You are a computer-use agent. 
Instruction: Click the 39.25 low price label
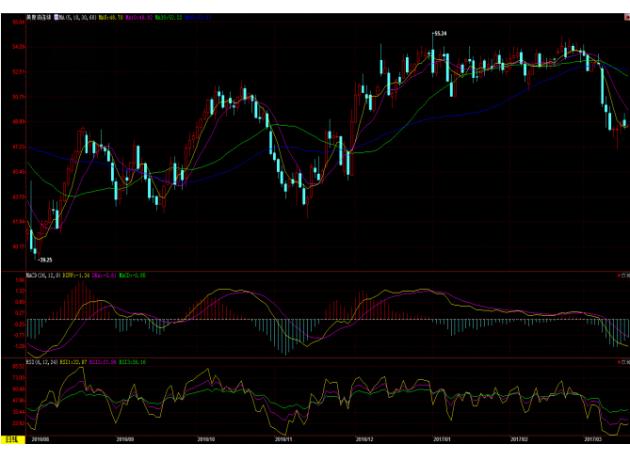44,258
